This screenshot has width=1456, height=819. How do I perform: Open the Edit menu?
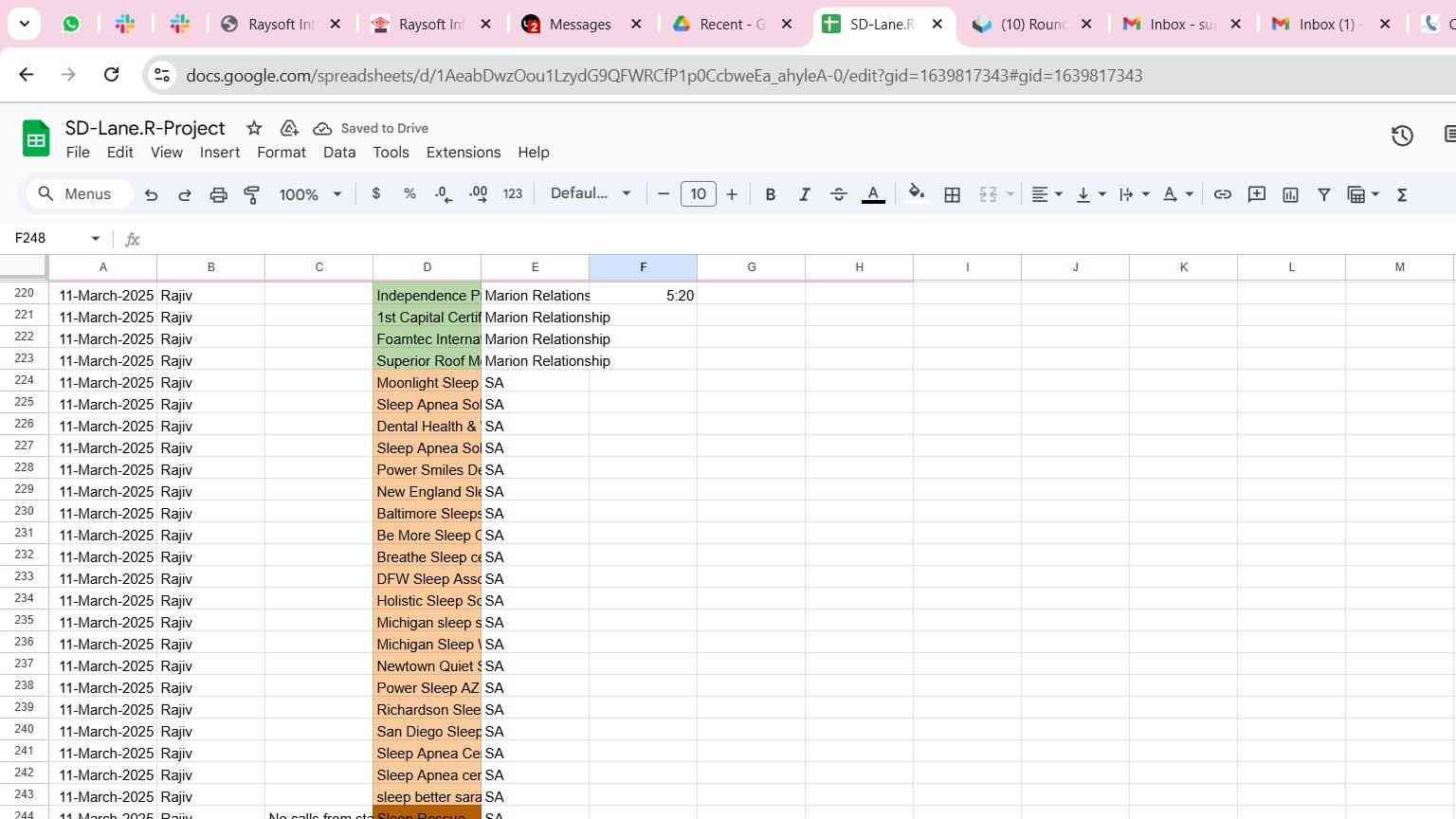(119, 153)
